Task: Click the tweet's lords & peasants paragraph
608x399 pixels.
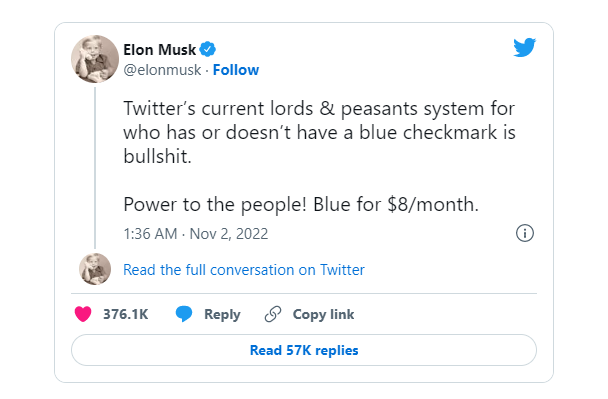Action: pyautogui.click(x=320, y=132)
